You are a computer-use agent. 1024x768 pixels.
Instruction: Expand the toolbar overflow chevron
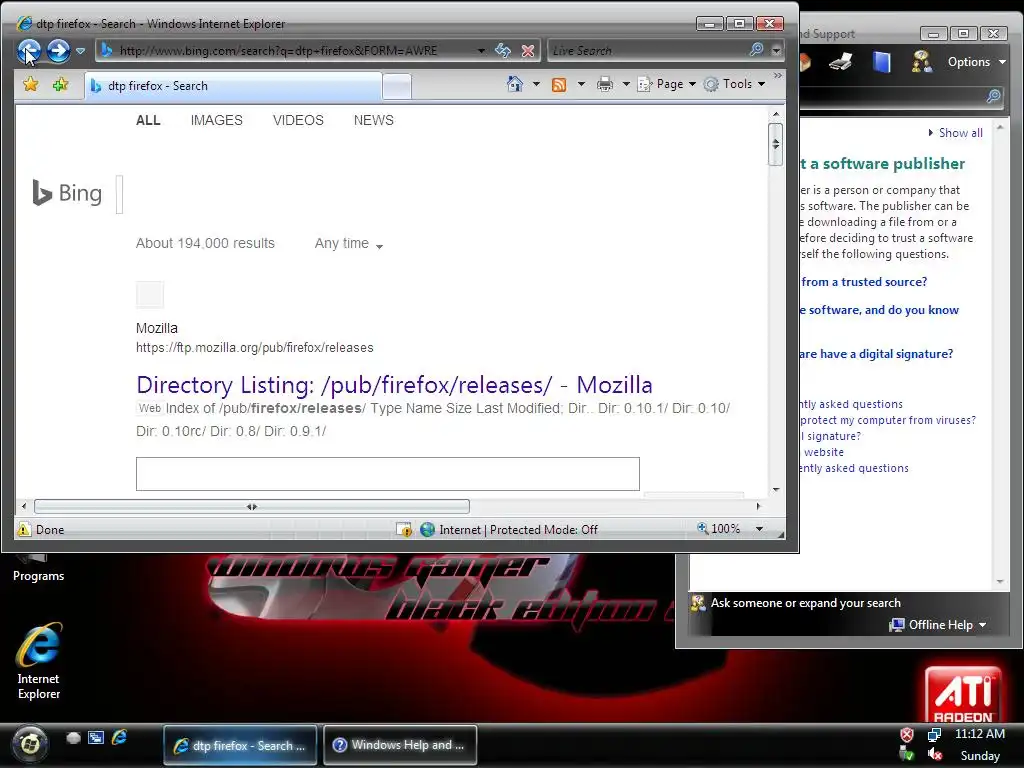coord(777,76)
